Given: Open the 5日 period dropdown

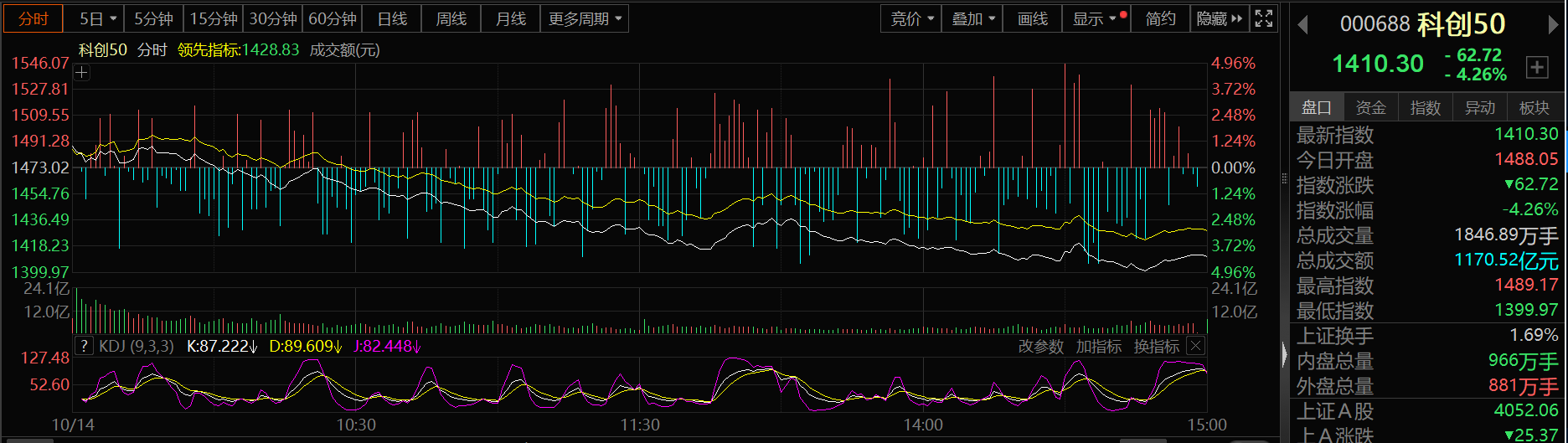Looking at the screenshot, I should [x=98, y=18].
